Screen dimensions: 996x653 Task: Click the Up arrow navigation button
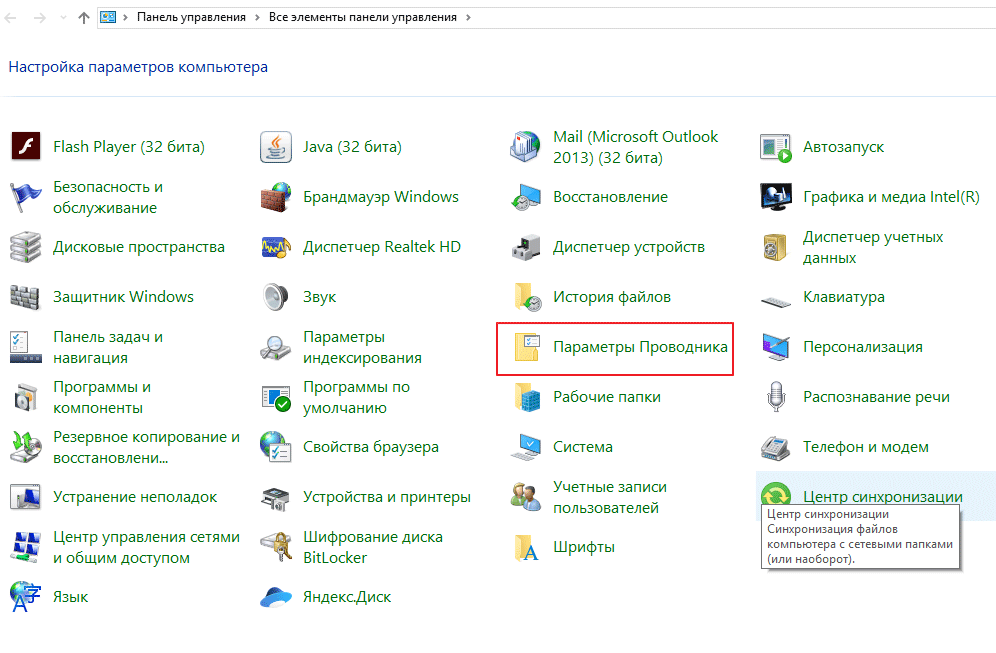tap(82, 17)
